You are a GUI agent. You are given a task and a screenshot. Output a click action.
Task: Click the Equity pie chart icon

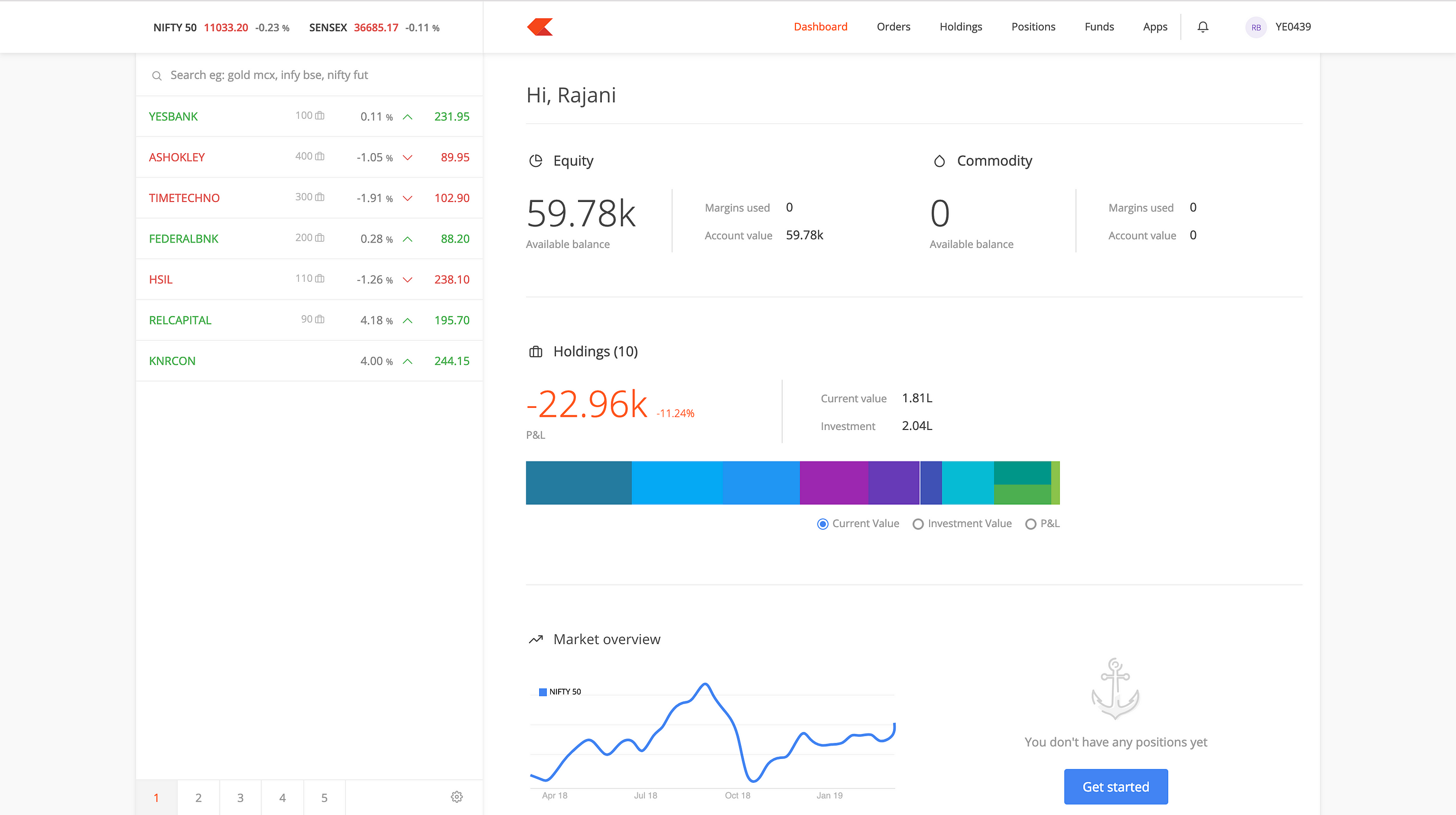(535, 161)
